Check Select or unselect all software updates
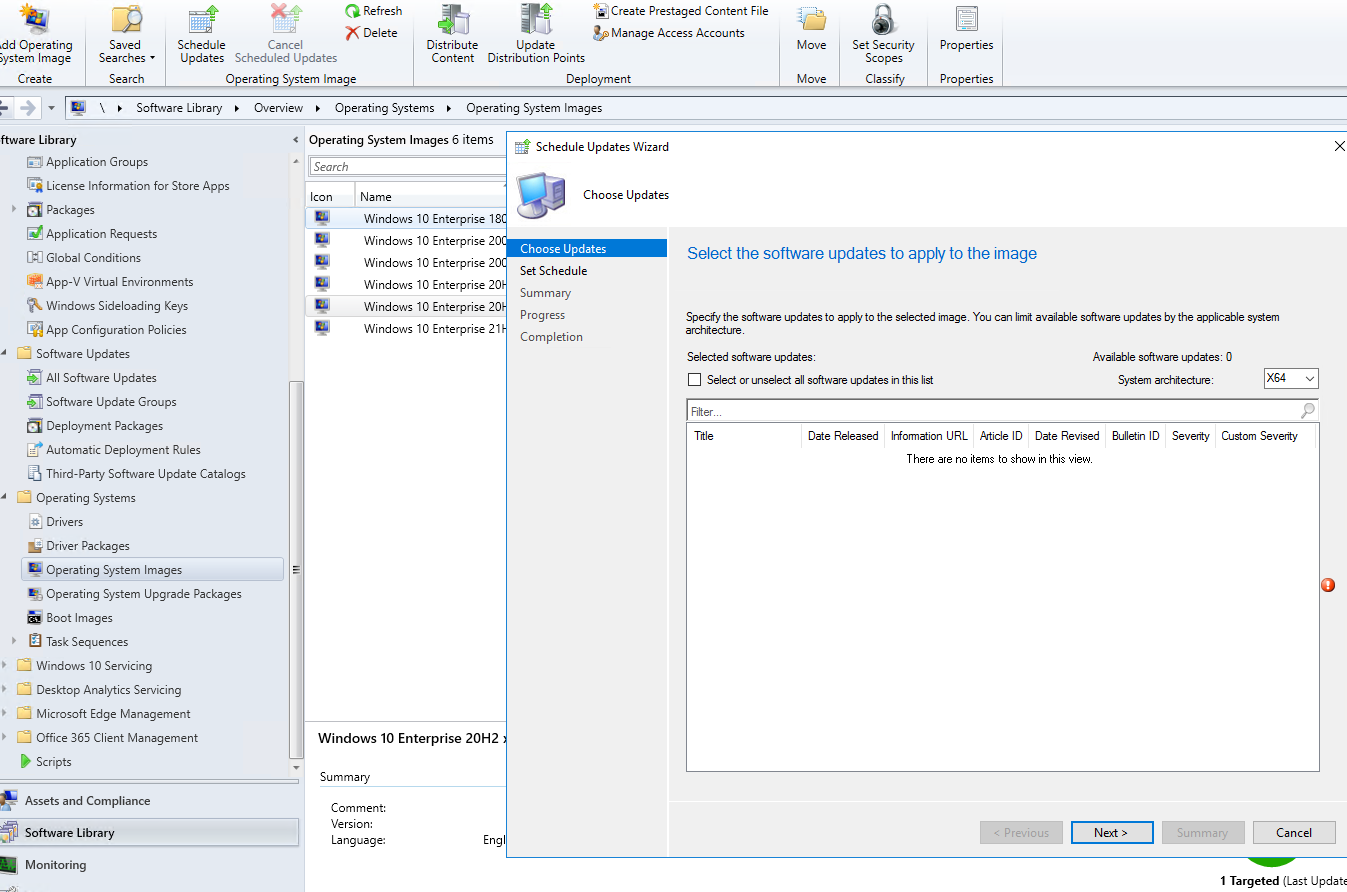The height and width of the screenshot is (892, 1347). [695, 378]
